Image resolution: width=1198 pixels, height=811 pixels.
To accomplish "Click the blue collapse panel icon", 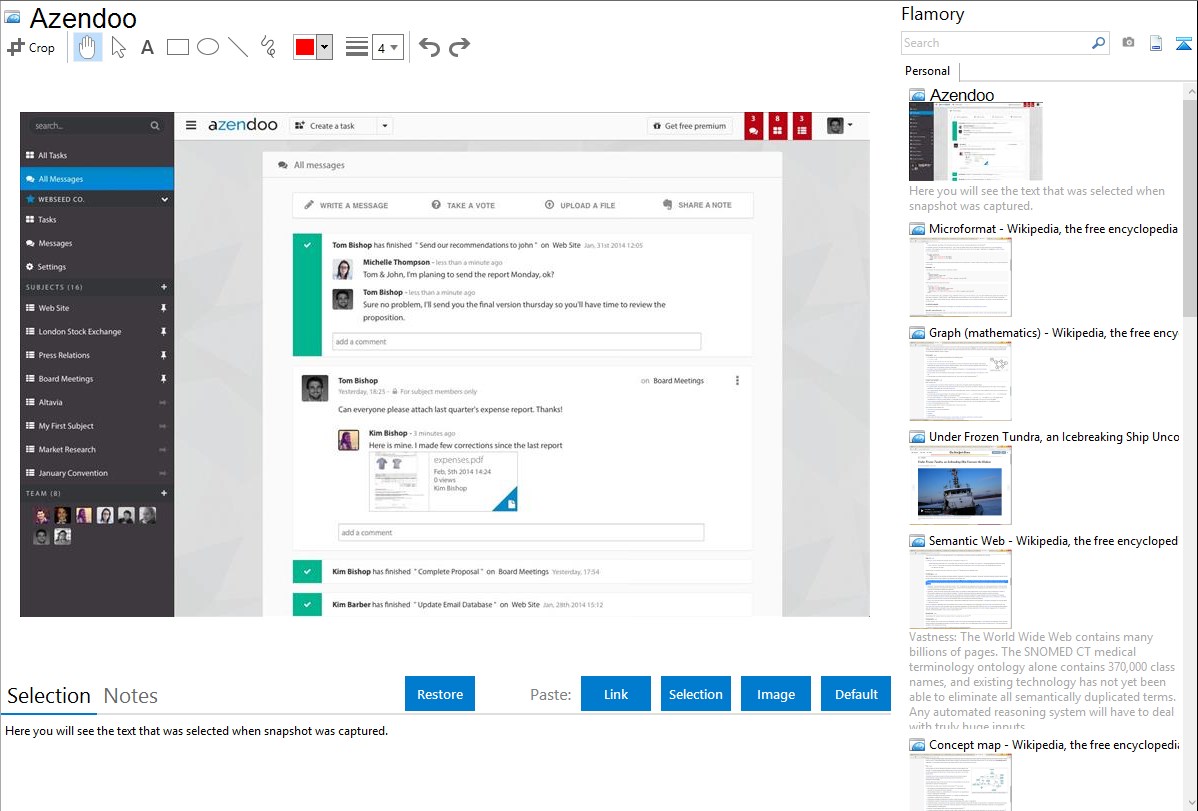I will pos(1183,43).
